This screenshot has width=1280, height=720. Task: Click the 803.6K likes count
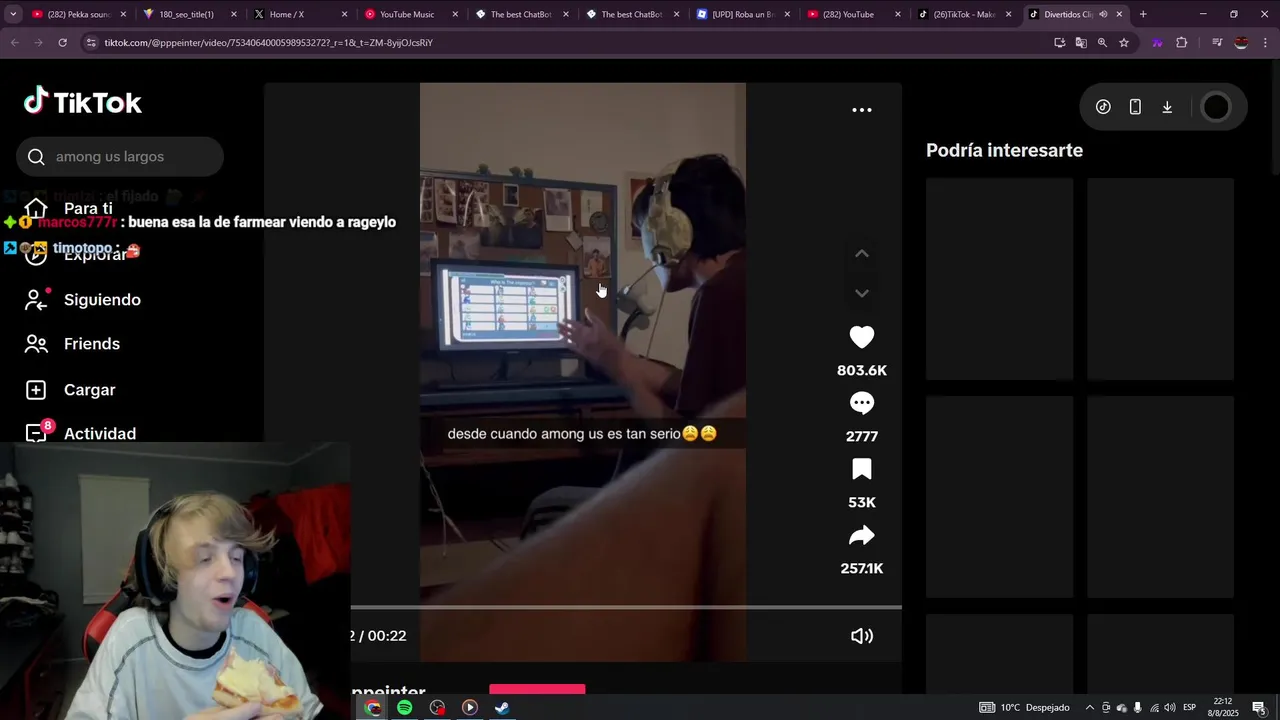tap(861, 371)
